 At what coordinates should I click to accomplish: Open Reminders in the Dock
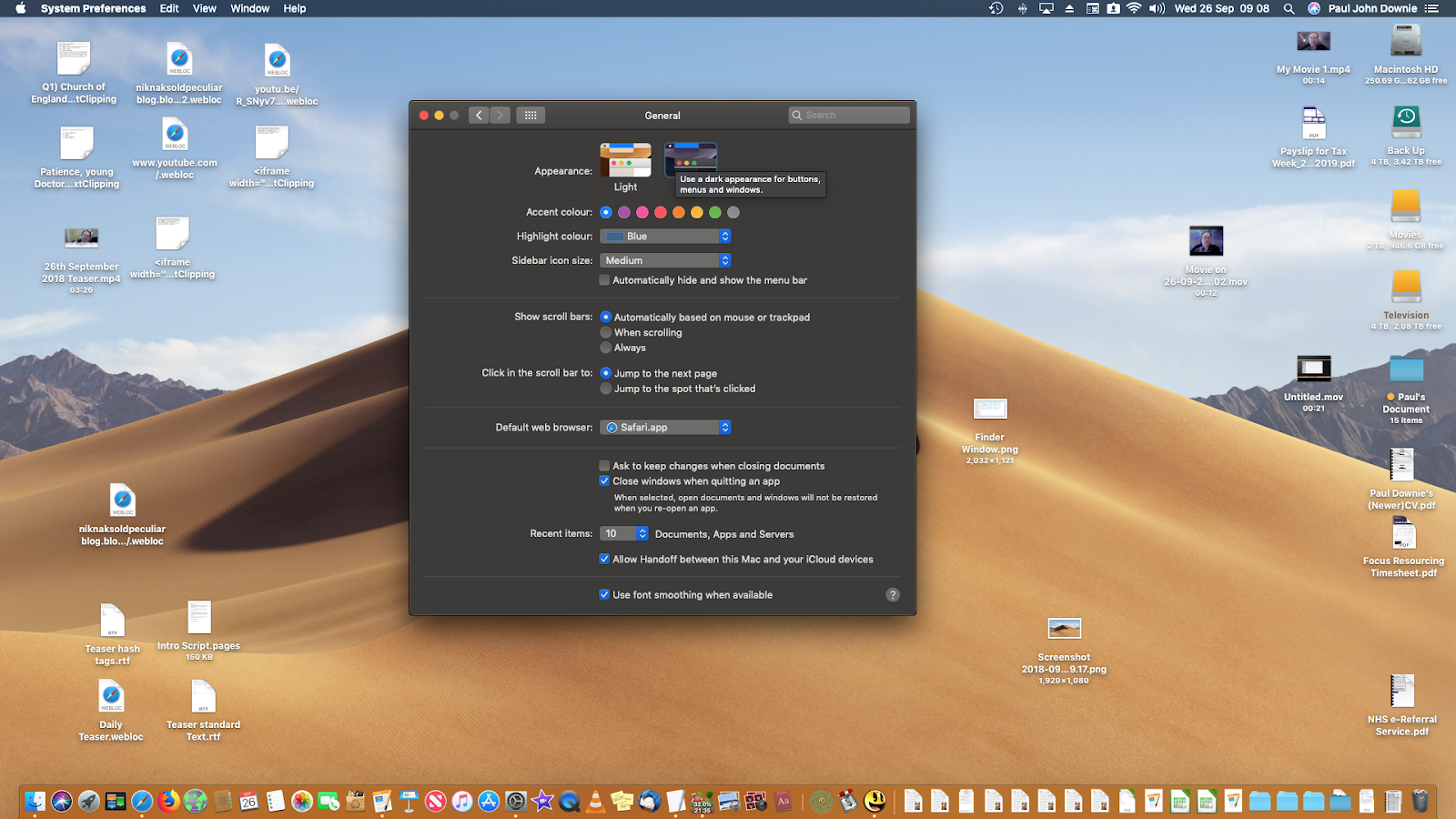click(x=275, y=801)
